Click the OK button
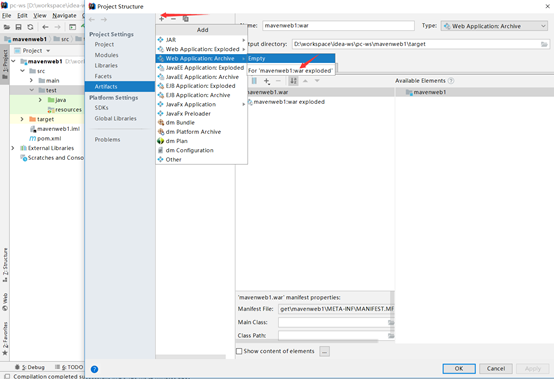The height and width of the screenshot is (379, 554). pyautogui.click(x=459, y=368)
